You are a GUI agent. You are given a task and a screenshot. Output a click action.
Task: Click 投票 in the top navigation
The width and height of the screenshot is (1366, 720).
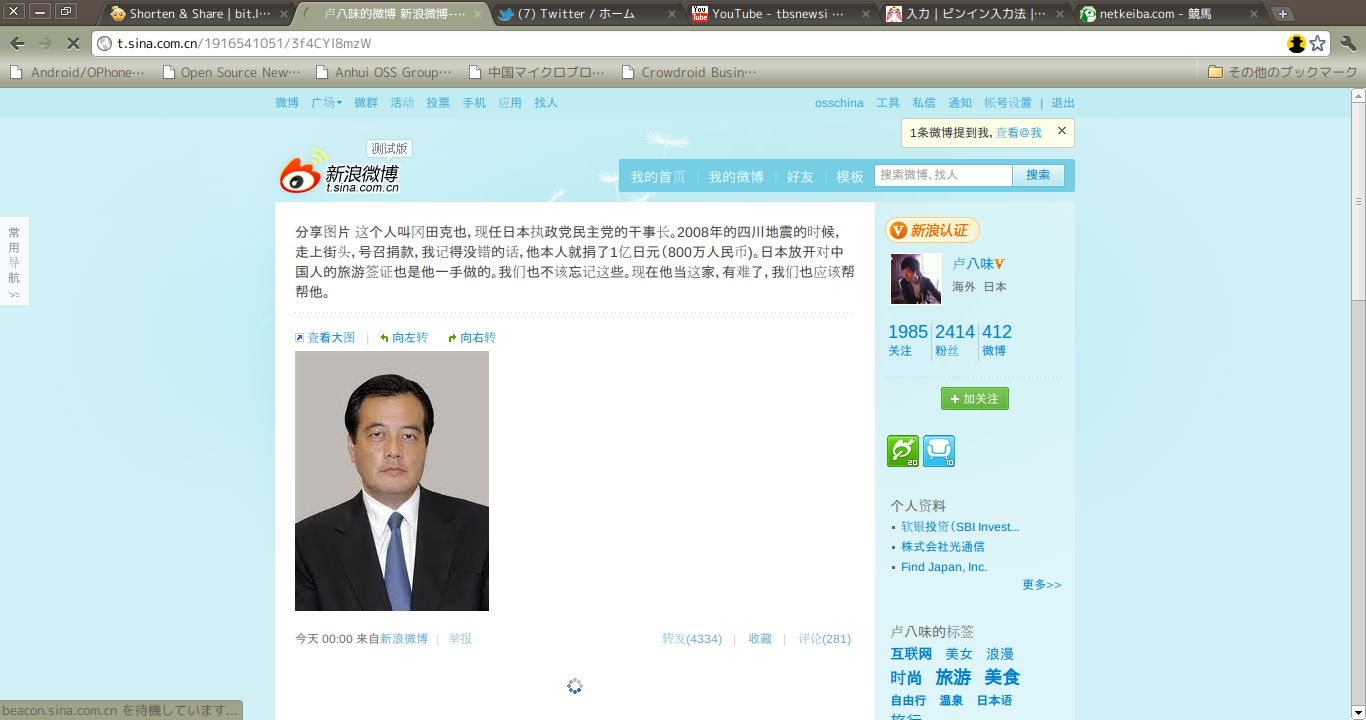pyautogui.click(x=438, y=103)
